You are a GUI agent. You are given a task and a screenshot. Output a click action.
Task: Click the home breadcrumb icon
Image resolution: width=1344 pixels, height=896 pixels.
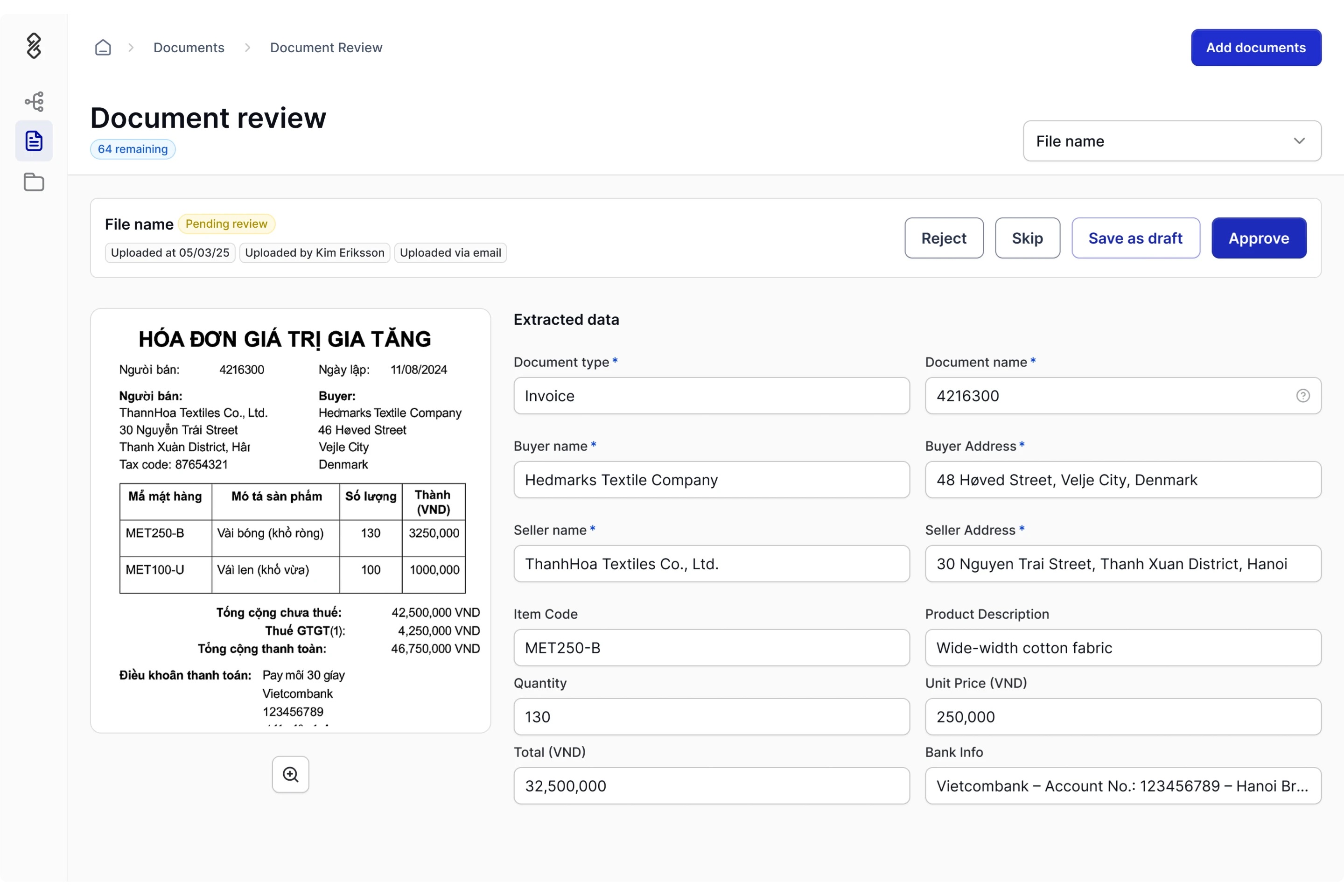point(103,48)
